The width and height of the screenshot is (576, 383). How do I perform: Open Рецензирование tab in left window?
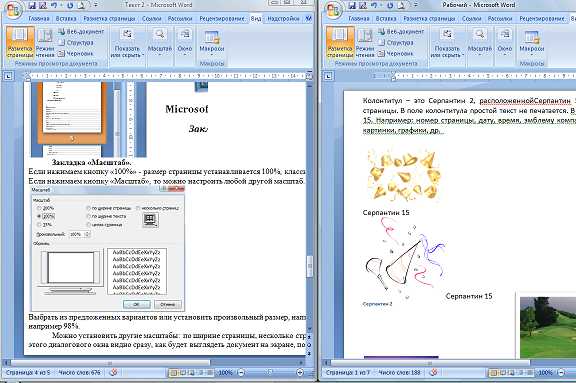tap(222, 18)
